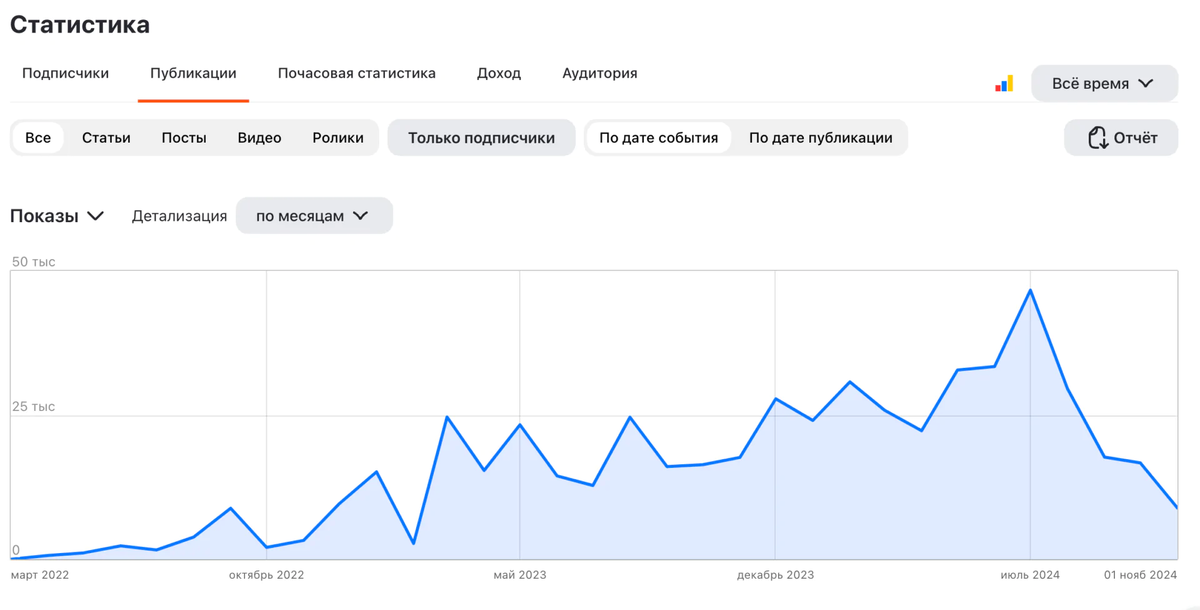
Task: Click the chart peak near июль 2024
Action: [1031, 289]
